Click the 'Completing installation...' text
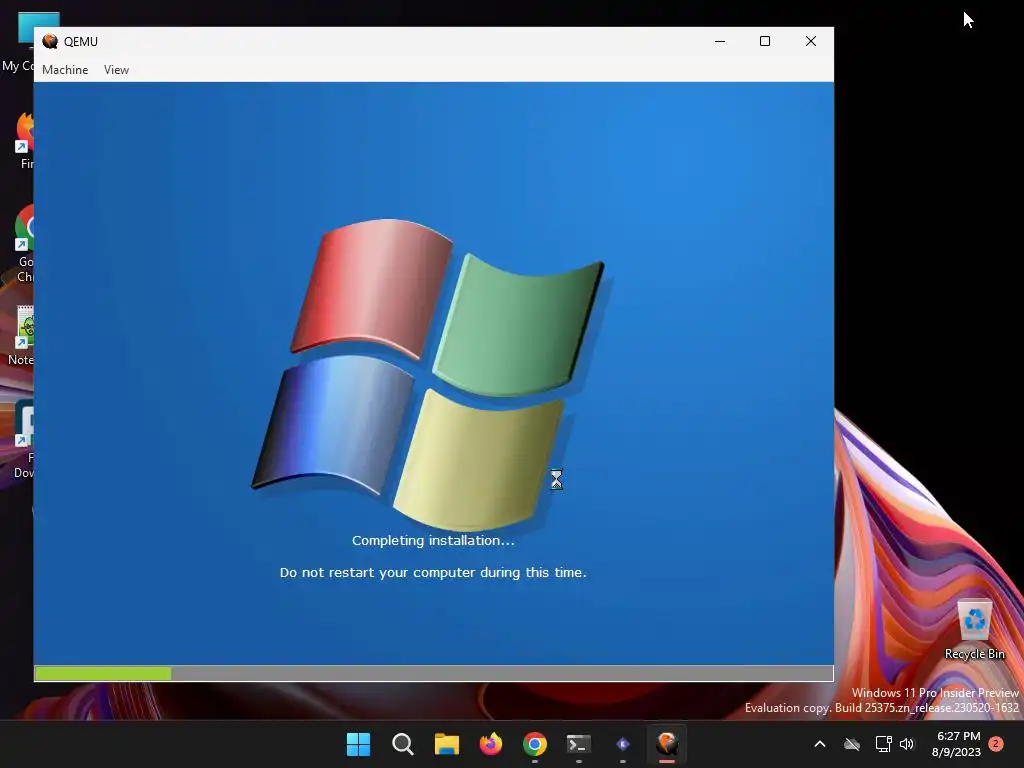The height and width of the screenshot is (768, 1024). coord(433,541)
